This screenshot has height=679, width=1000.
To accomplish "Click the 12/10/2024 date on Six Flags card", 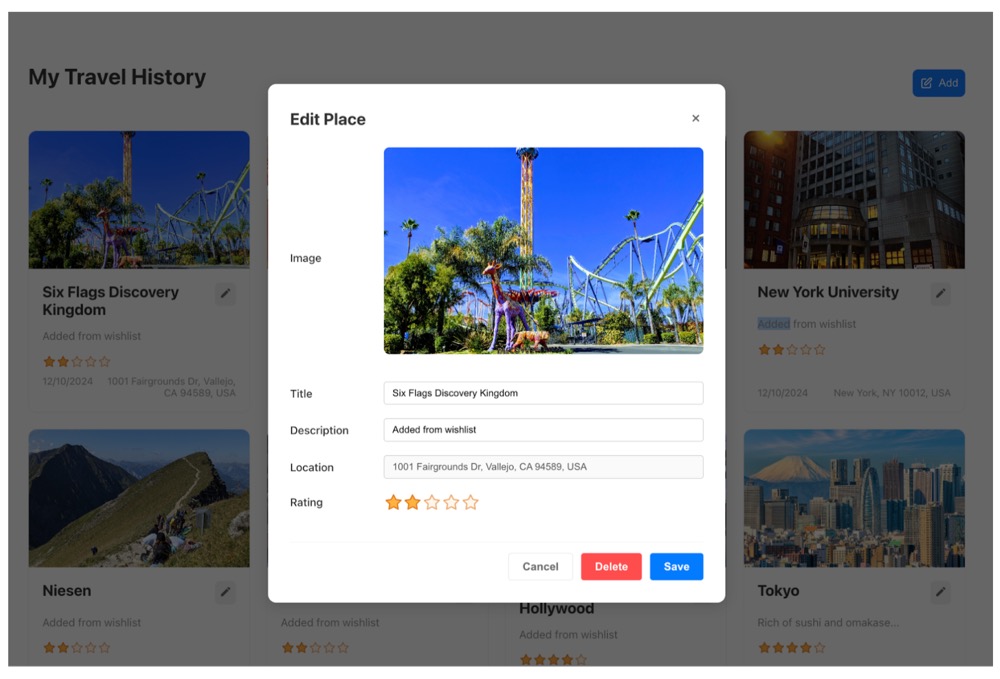I will click(x=68, y=381).
